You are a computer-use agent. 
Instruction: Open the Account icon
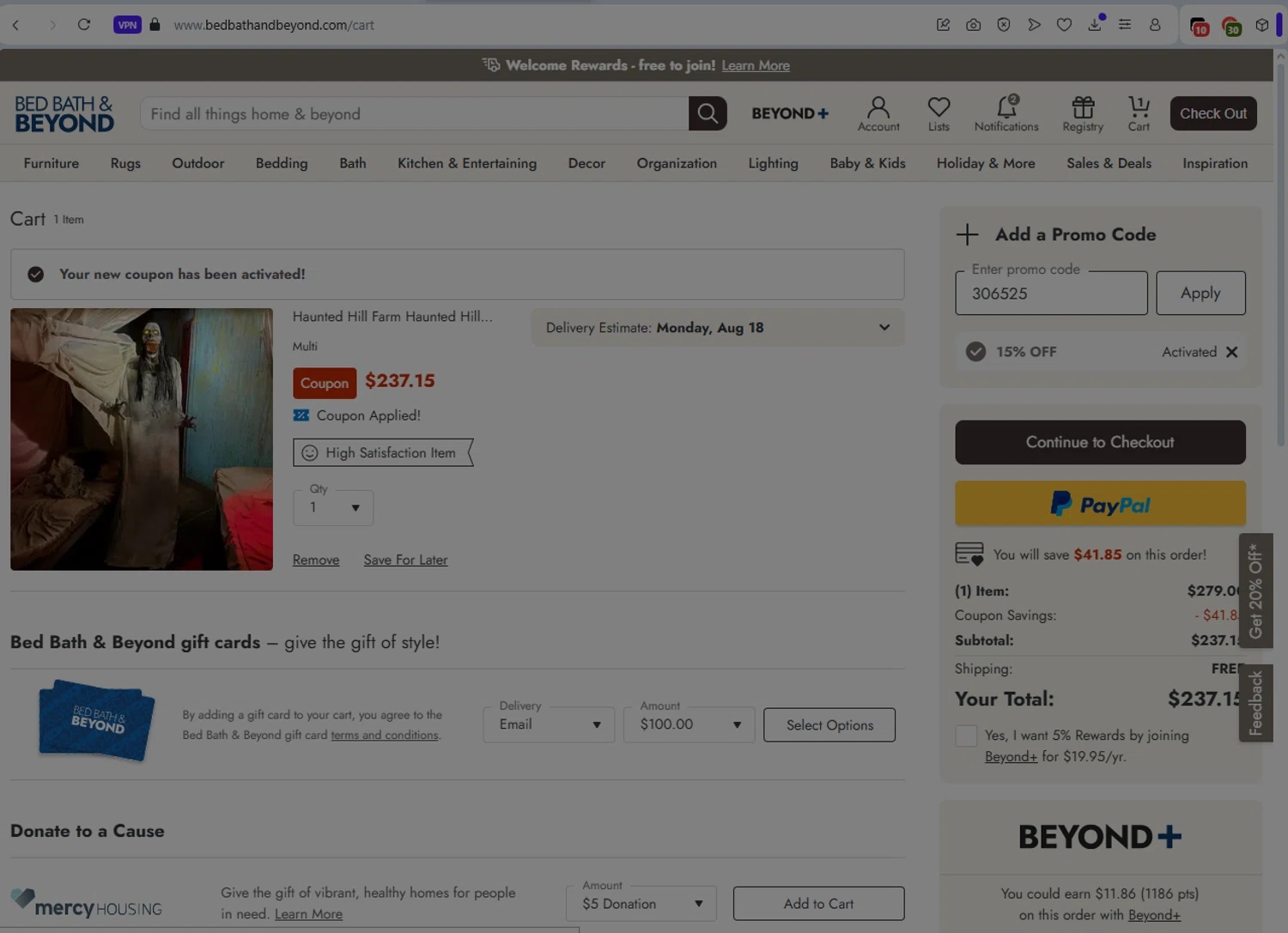878,113
